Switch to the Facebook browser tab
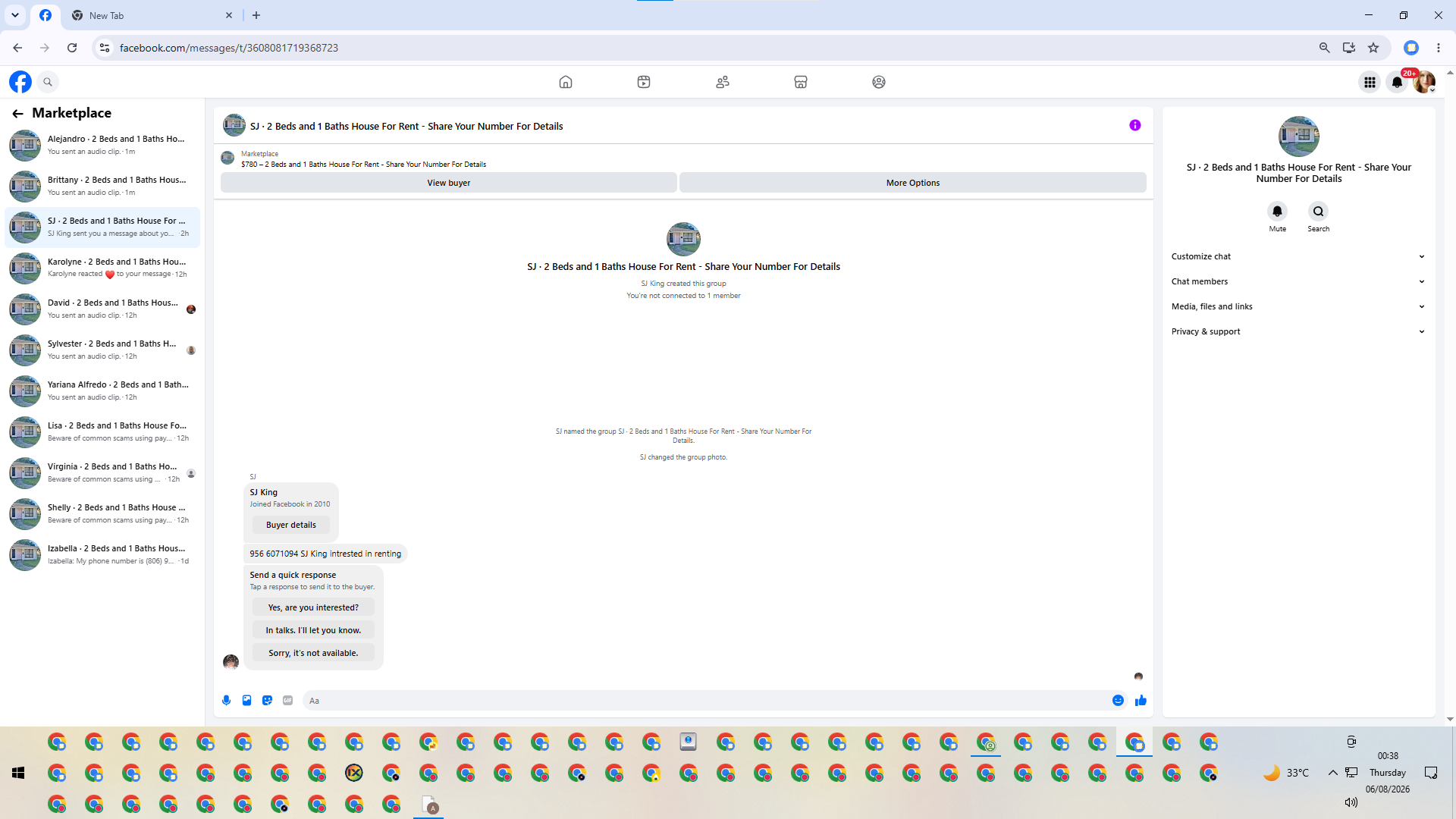This screenshot has height=819, width=1456. coord(45,15)
